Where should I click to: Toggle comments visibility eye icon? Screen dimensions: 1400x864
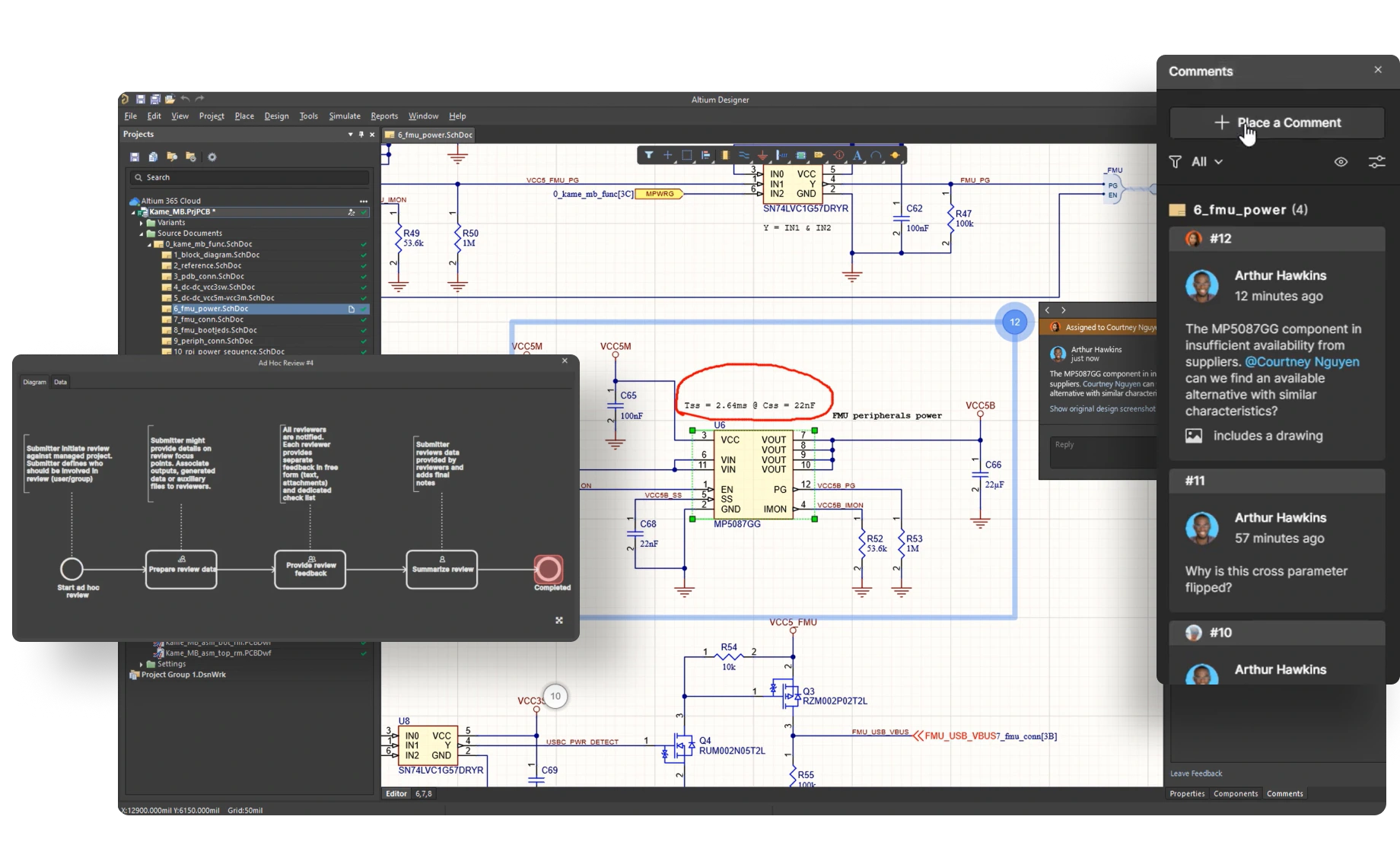[1341, 162]
